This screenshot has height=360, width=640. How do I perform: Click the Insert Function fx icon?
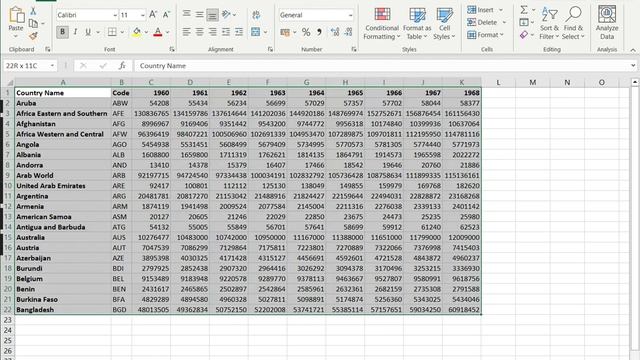(x=122, y=66)
